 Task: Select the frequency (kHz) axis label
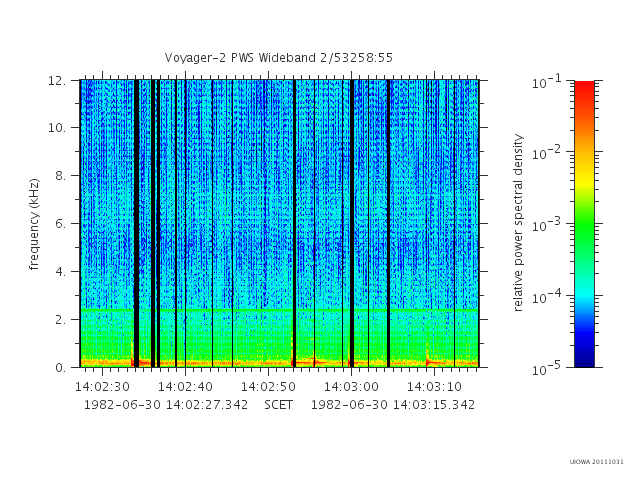click(34, 224)
